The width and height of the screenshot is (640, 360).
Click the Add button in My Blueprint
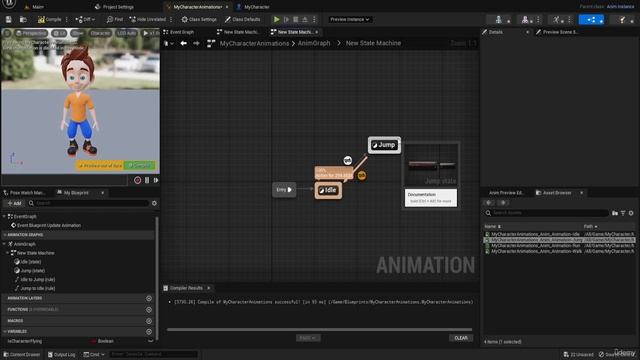(14, 203)
